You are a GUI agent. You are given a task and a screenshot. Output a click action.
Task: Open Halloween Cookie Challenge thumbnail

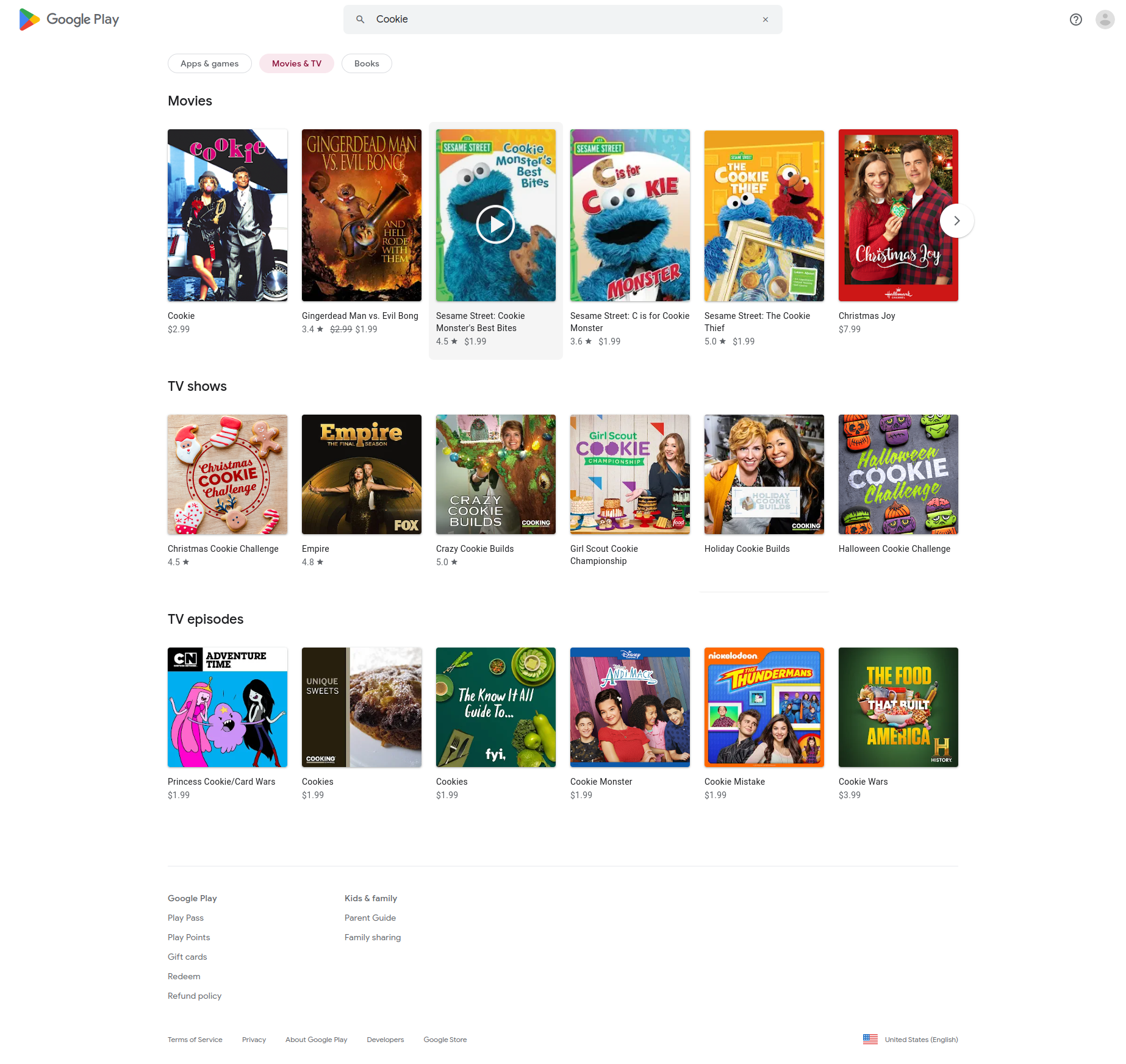[x=898, y=474]
